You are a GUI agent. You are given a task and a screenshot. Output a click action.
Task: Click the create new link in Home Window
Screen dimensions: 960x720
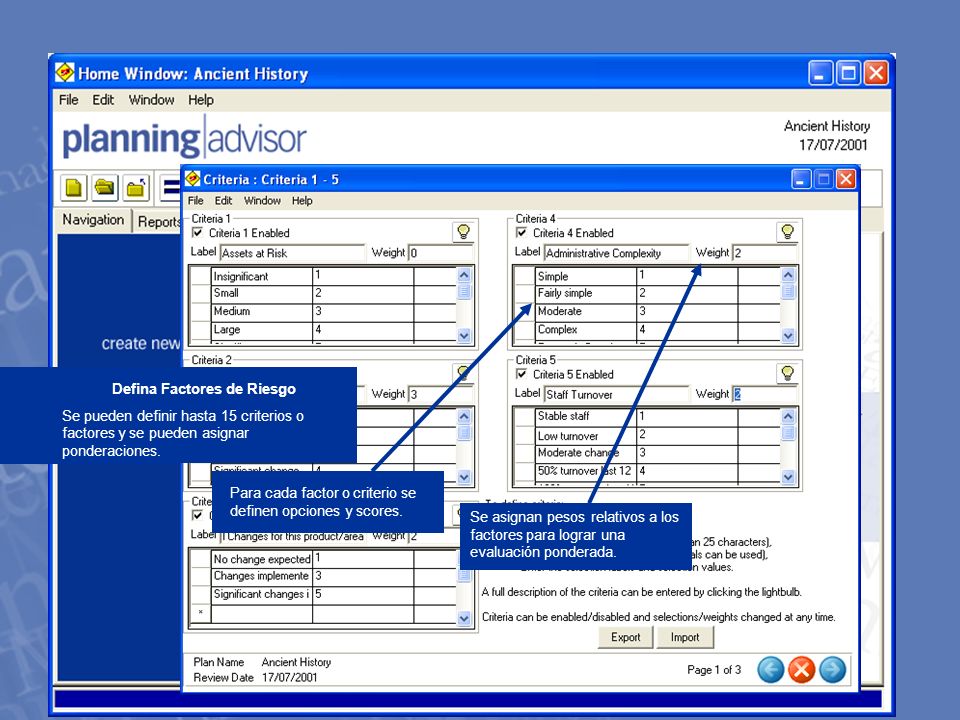[x=141, y=343]
